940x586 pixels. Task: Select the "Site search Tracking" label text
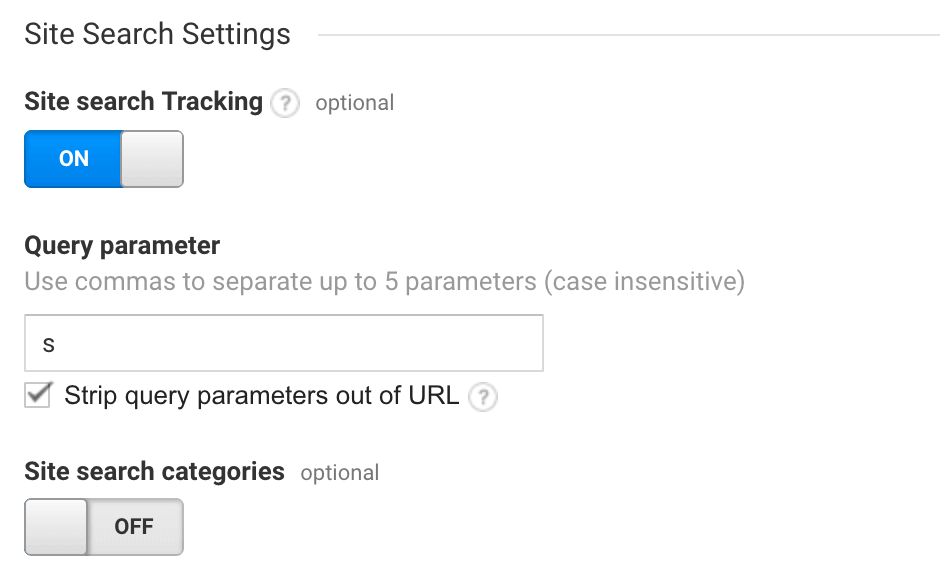143,102
